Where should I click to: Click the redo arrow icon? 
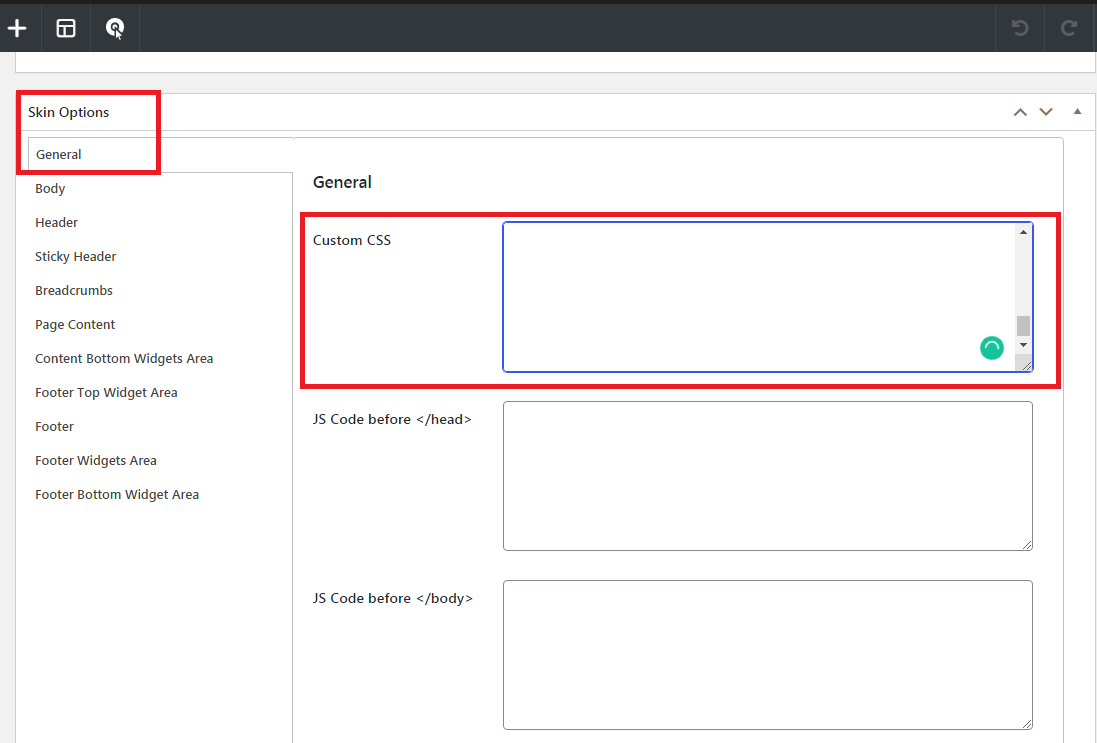(x=1069, y=28)
